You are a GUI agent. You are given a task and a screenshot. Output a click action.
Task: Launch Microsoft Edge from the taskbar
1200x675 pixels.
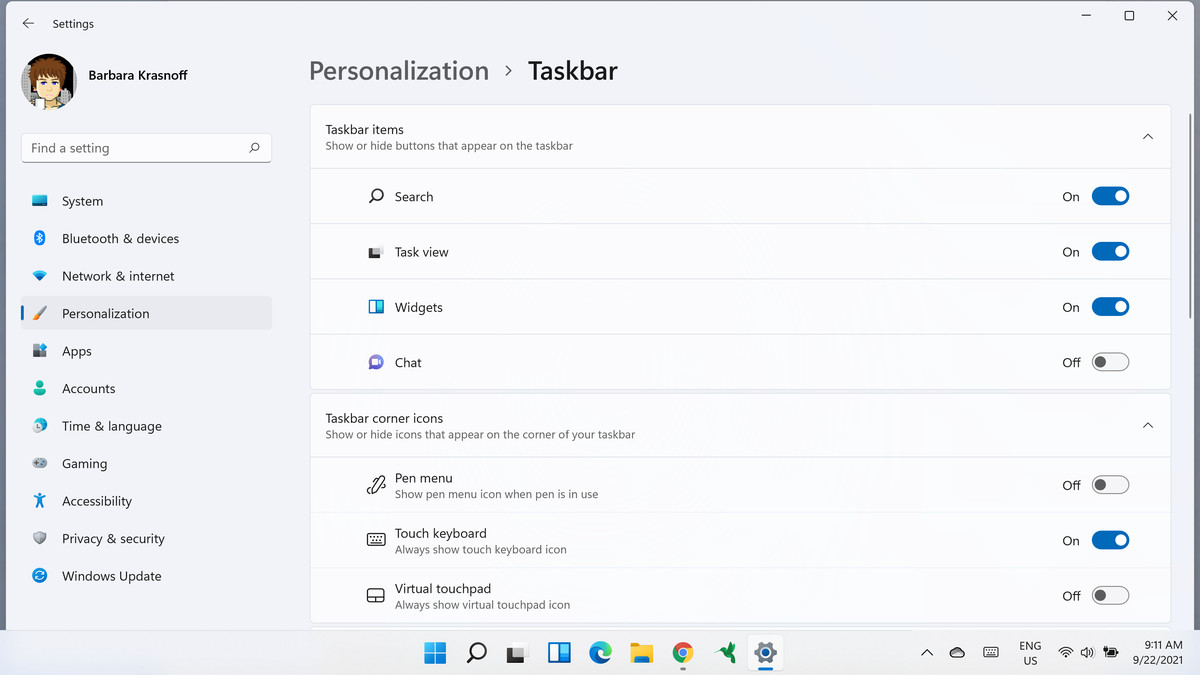[x=600, y=653]
